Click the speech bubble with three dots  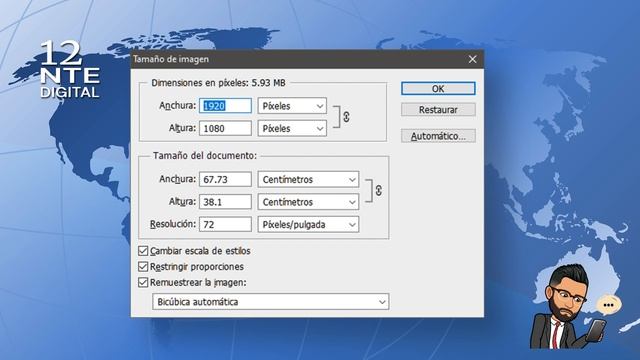tap(609, 305)
